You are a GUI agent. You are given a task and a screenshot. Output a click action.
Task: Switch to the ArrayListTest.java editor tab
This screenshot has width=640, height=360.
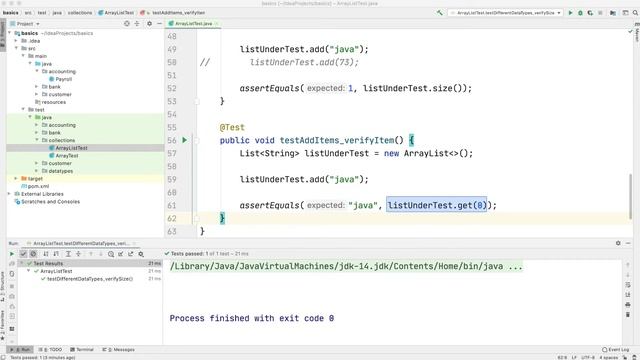[x=192, y=24]
